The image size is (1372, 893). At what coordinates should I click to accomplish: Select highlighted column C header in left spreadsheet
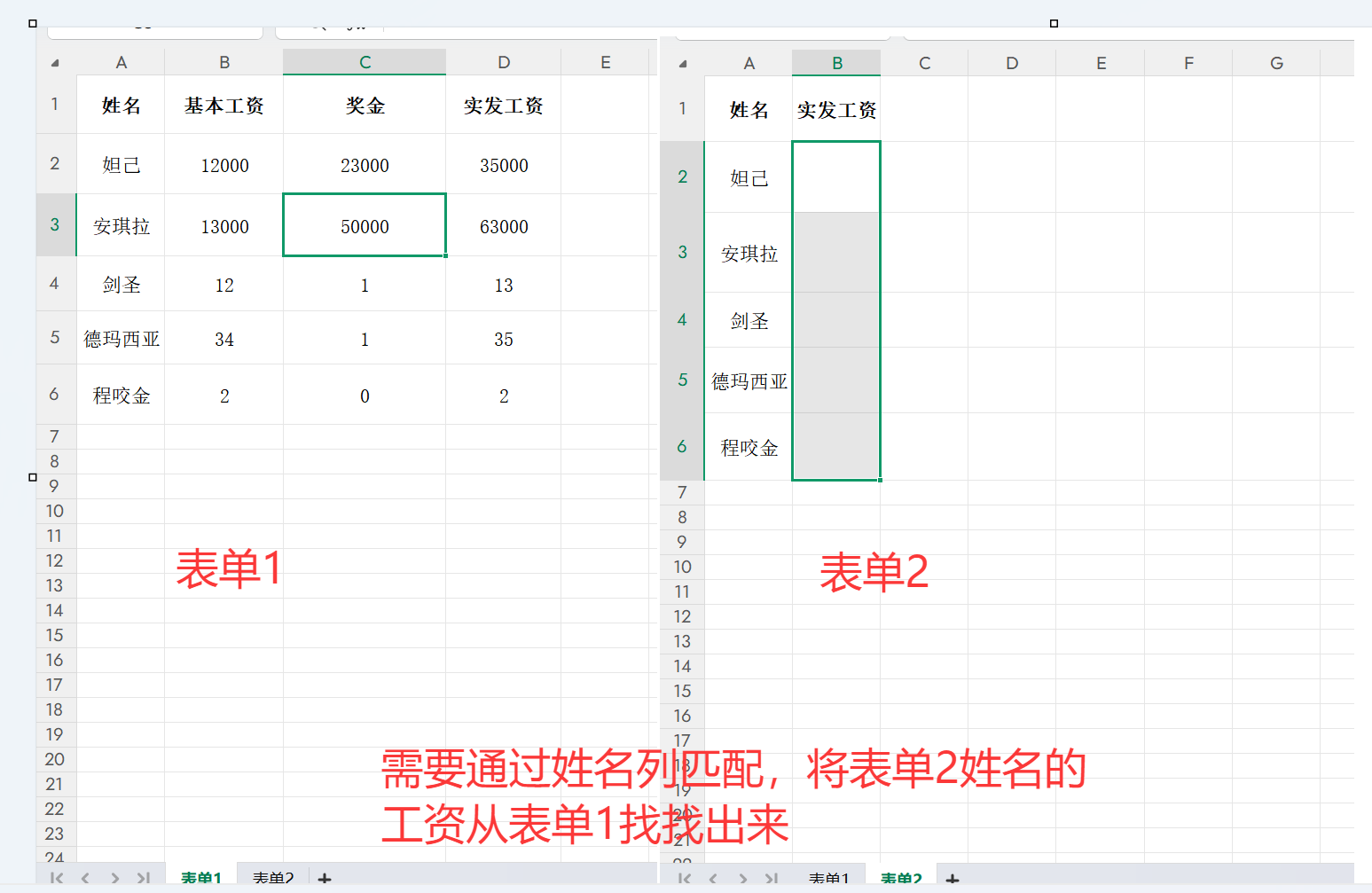click(x=365, y=62)
